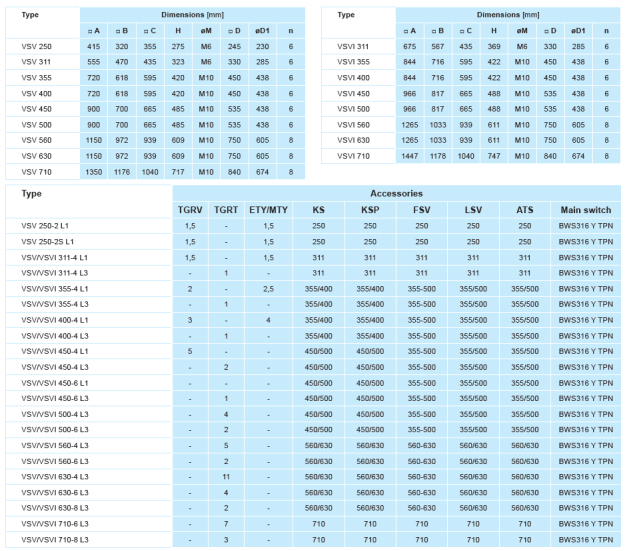Click the VSVI 500 type cell
Screen dimensions: 625x551
[353, 109]
